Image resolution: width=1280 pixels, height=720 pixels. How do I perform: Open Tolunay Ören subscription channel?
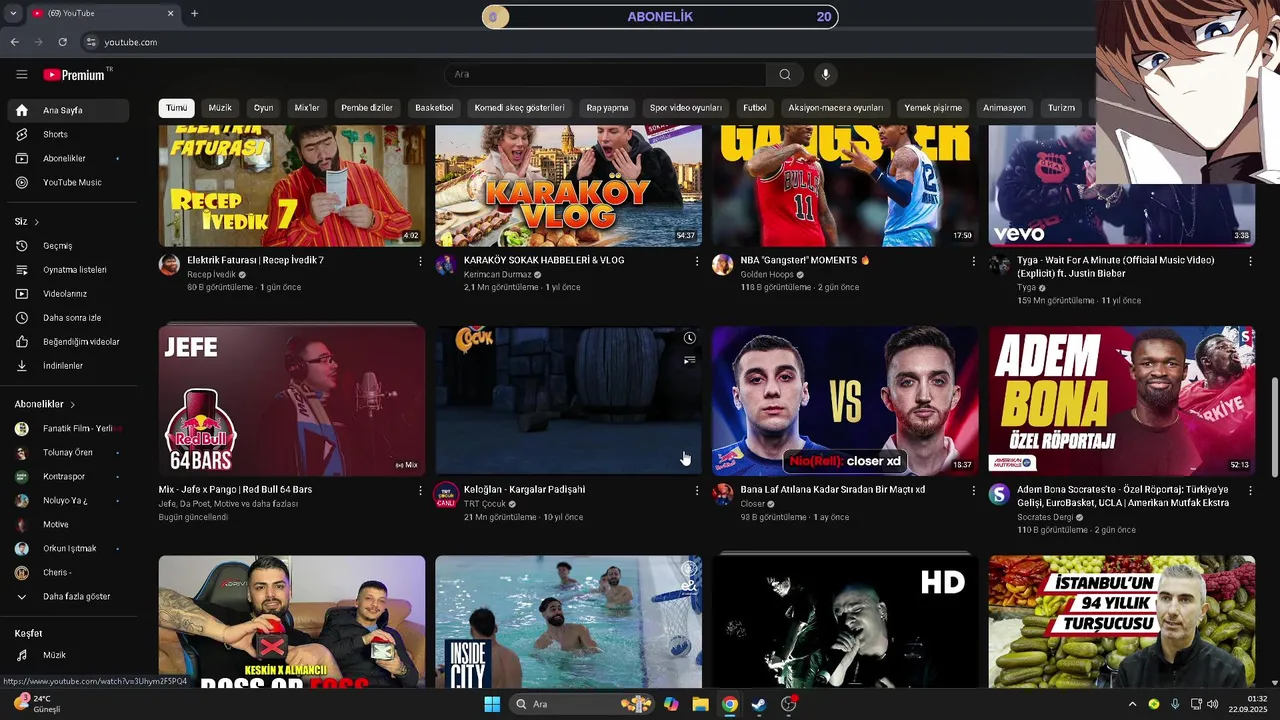69,453
